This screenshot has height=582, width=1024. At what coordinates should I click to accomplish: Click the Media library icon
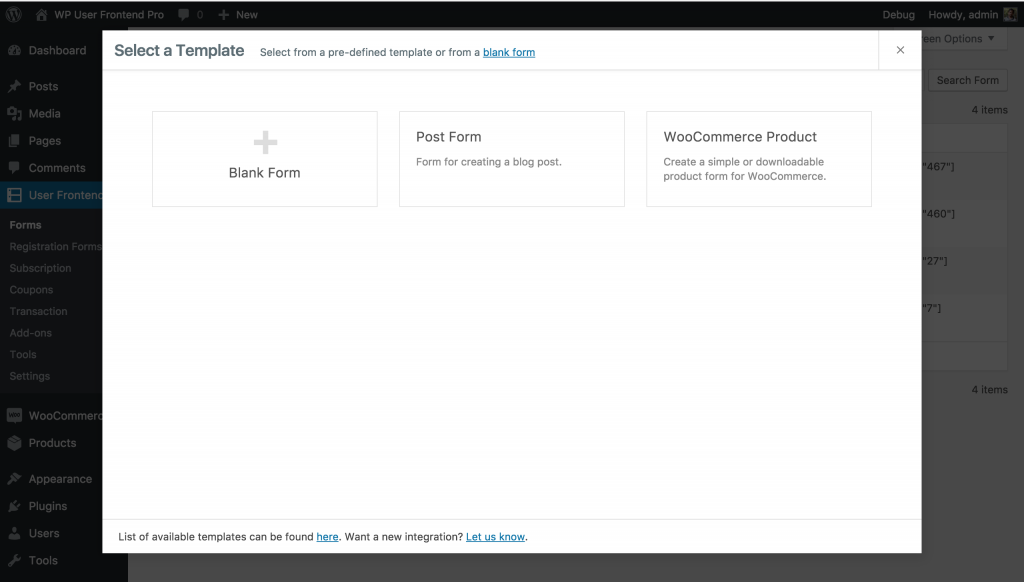point(14,114)
